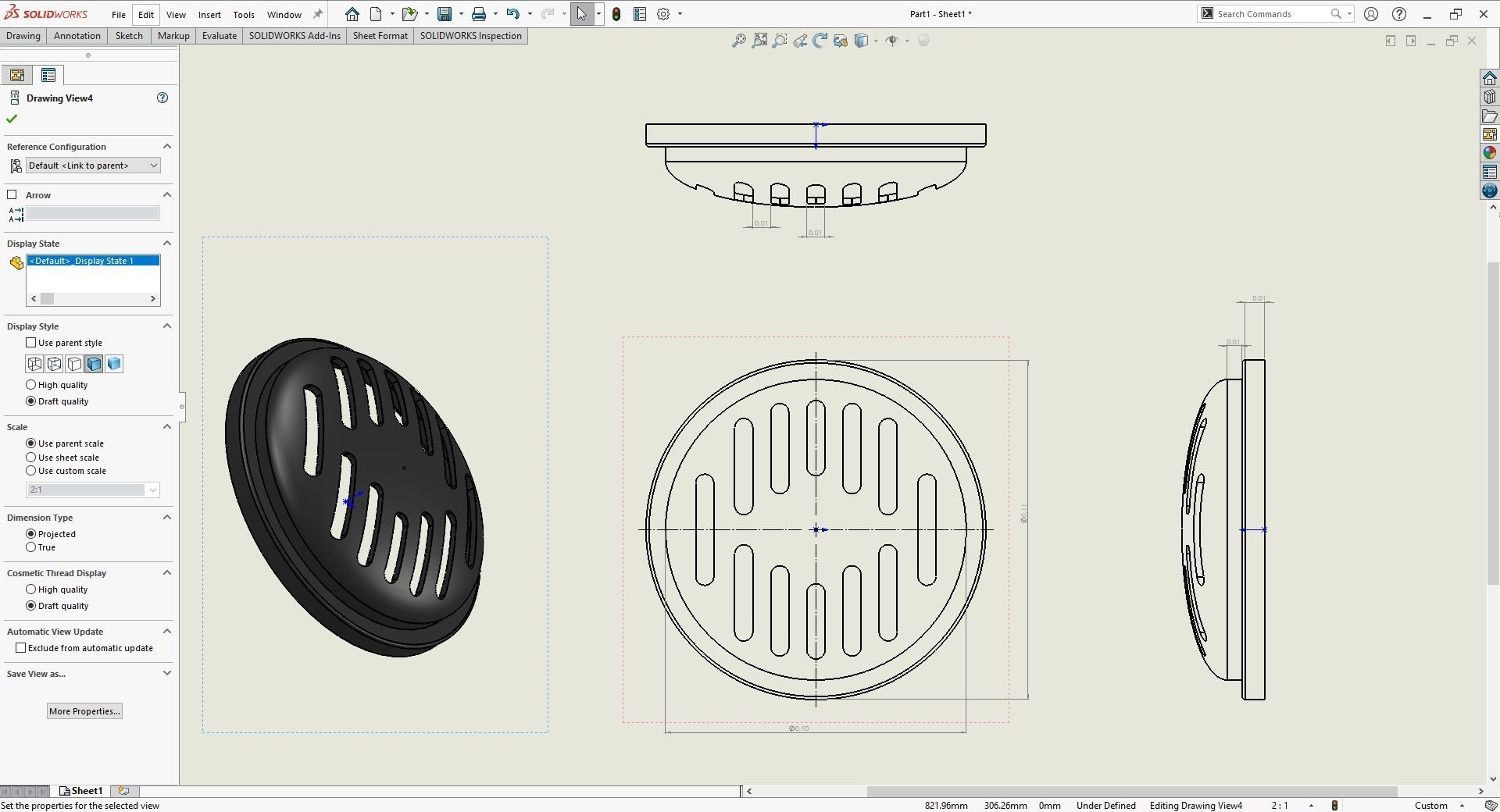Select Use sheet scale option
Screen dimensions: 1500x812
[31, 458]
